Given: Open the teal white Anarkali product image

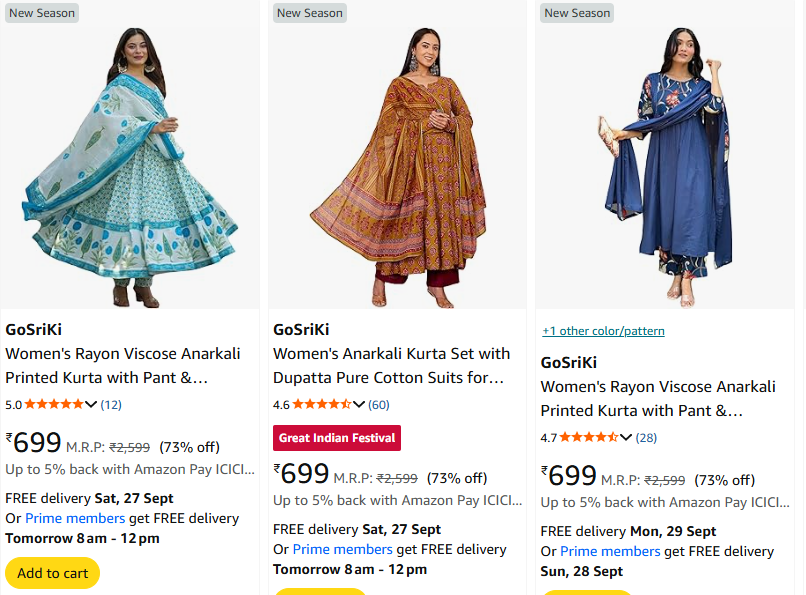Looking at the screenshot, I should tap(131, 165).
